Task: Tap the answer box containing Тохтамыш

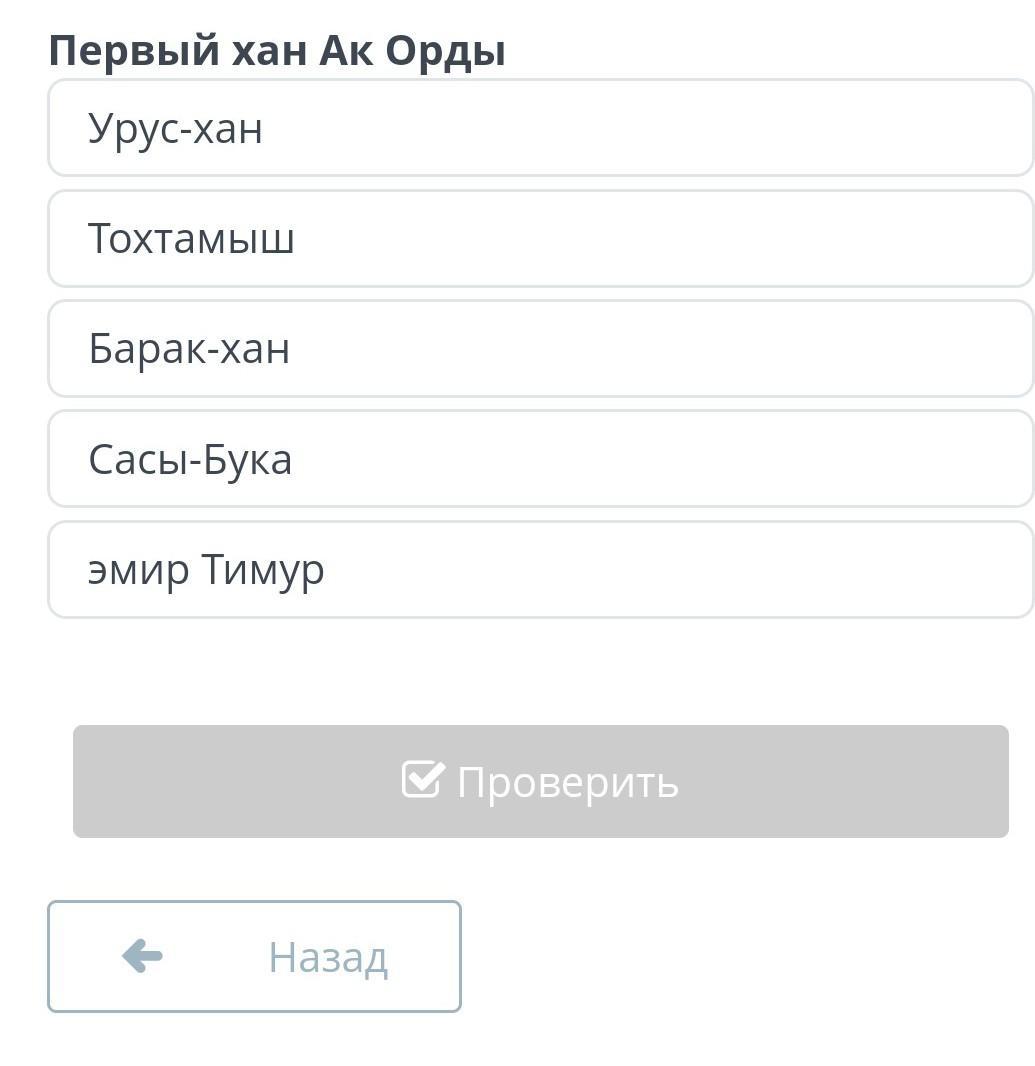Action: click(540, 239)
